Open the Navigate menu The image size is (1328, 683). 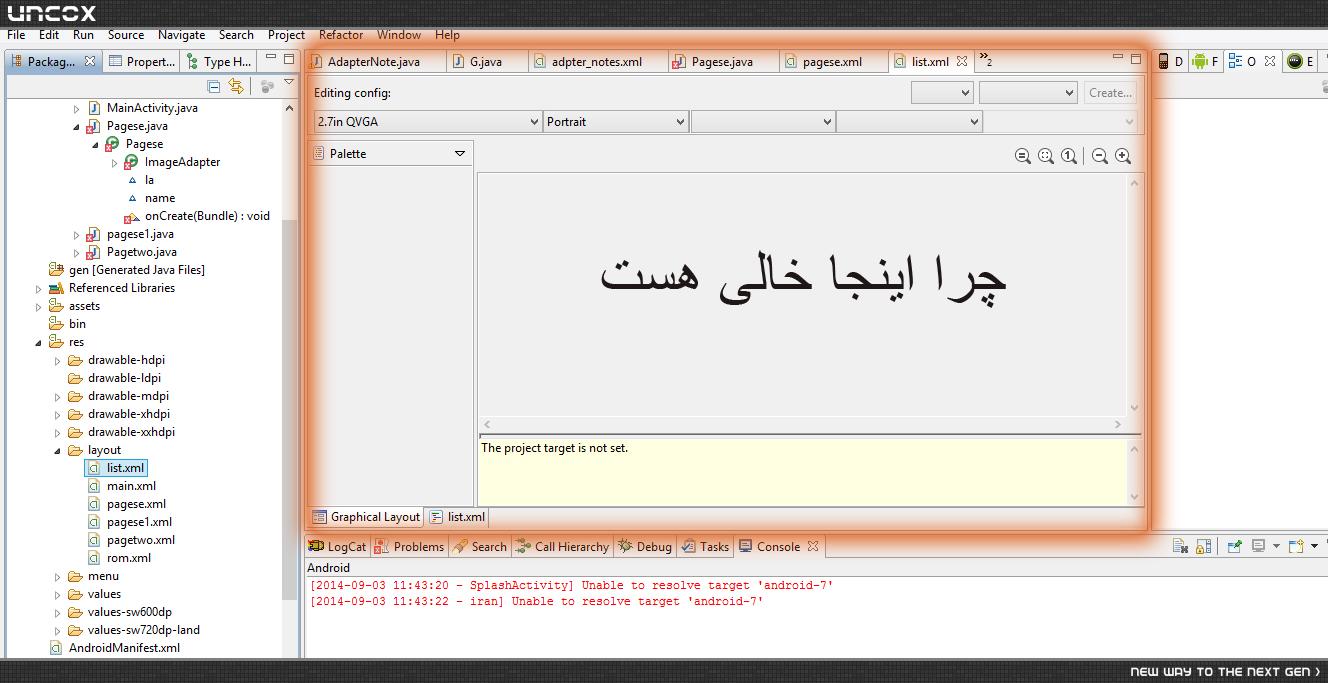coord(181,34)
